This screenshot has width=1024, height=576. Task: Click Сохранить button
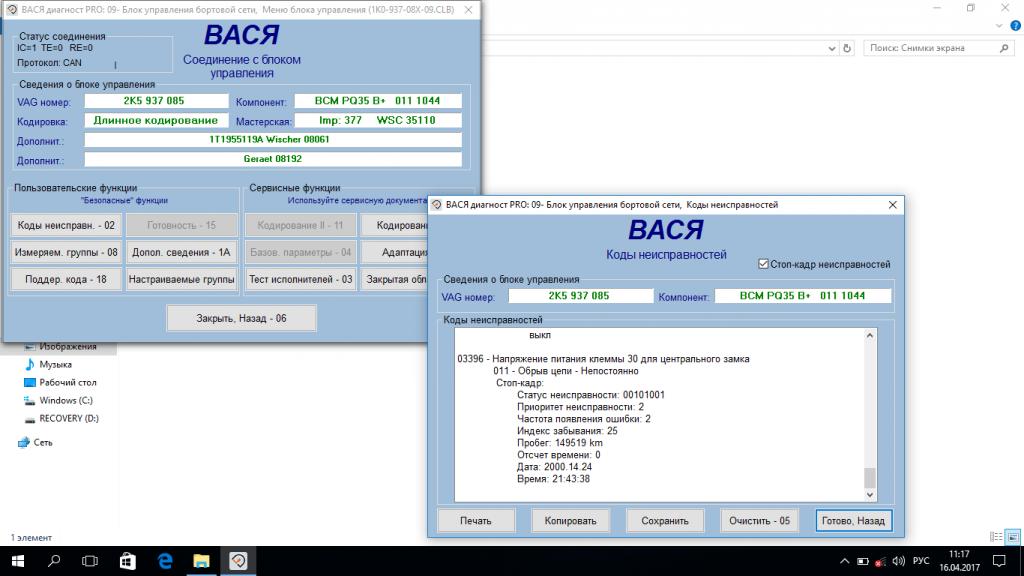[665, 520]
